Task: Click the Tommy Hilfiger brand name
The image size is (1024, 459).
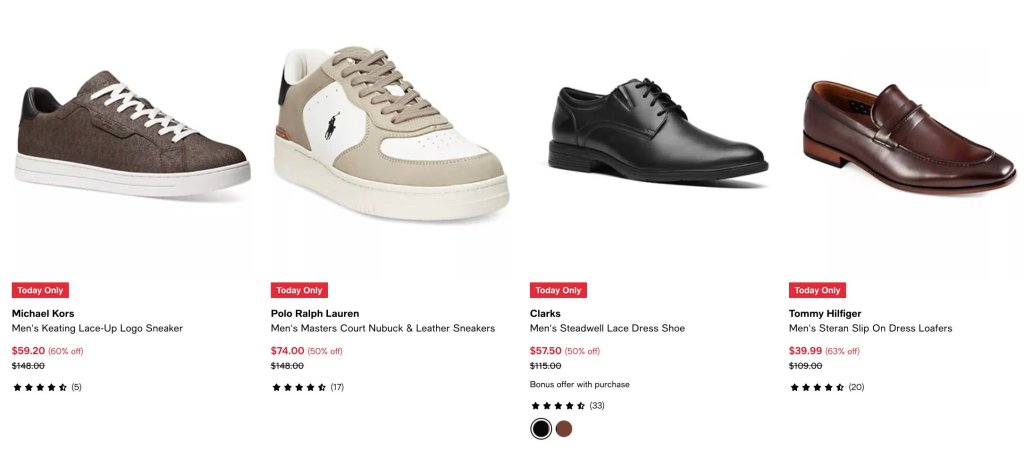Action: click(x=825, y=313)
